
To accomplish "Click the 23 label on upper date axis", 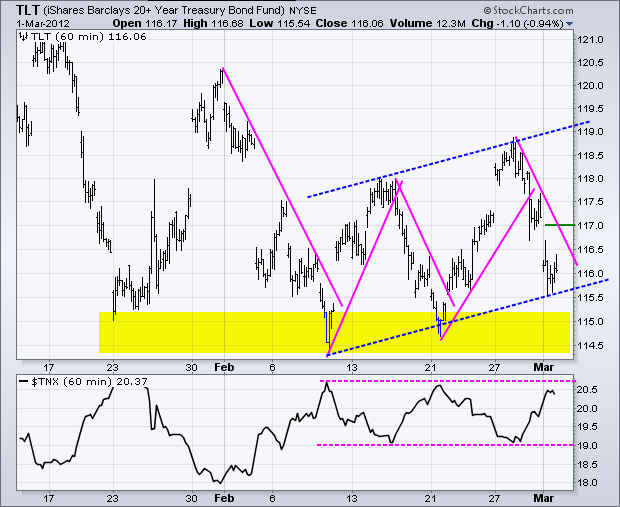I will click(x=113, y=367).
